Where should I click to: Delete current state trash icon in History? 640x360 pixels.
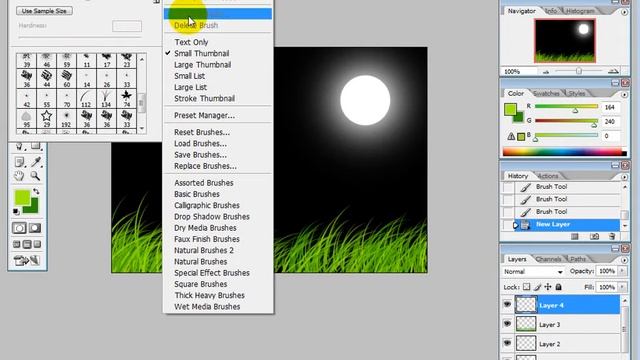612,236
